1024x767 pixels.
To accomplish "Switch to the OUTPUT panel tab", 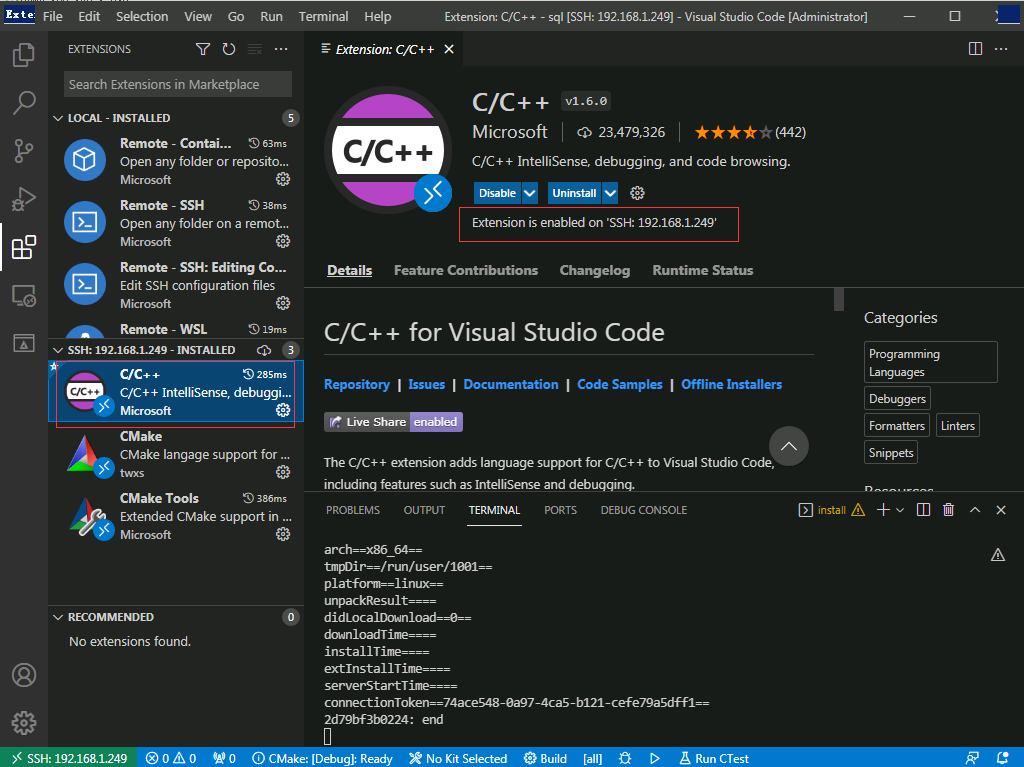I will 424,510.
